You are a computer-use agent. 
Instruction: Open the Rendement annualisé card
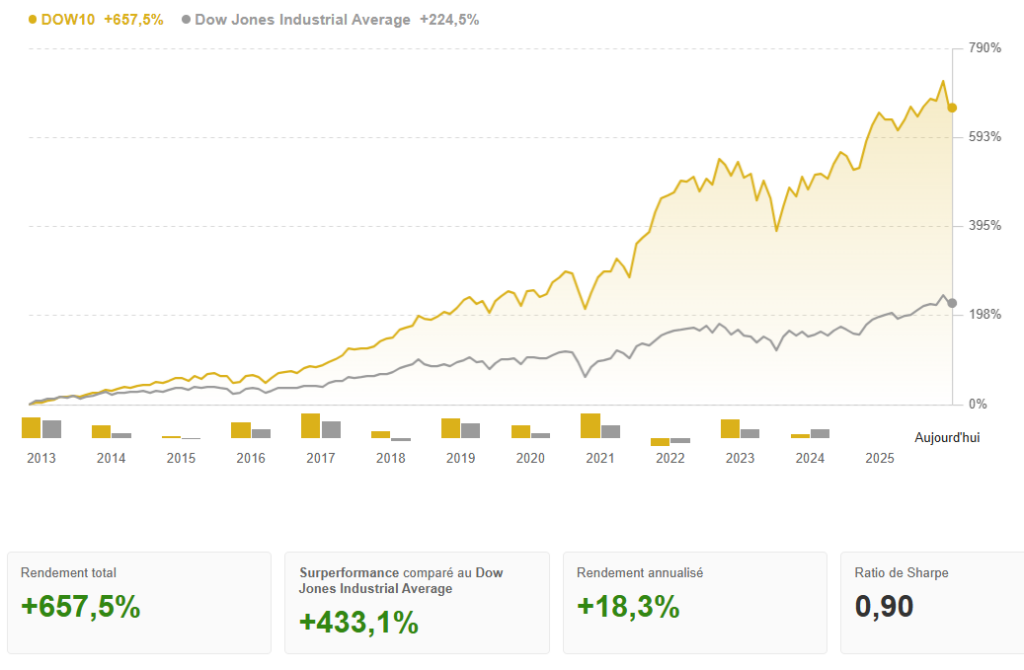point(695,602)
